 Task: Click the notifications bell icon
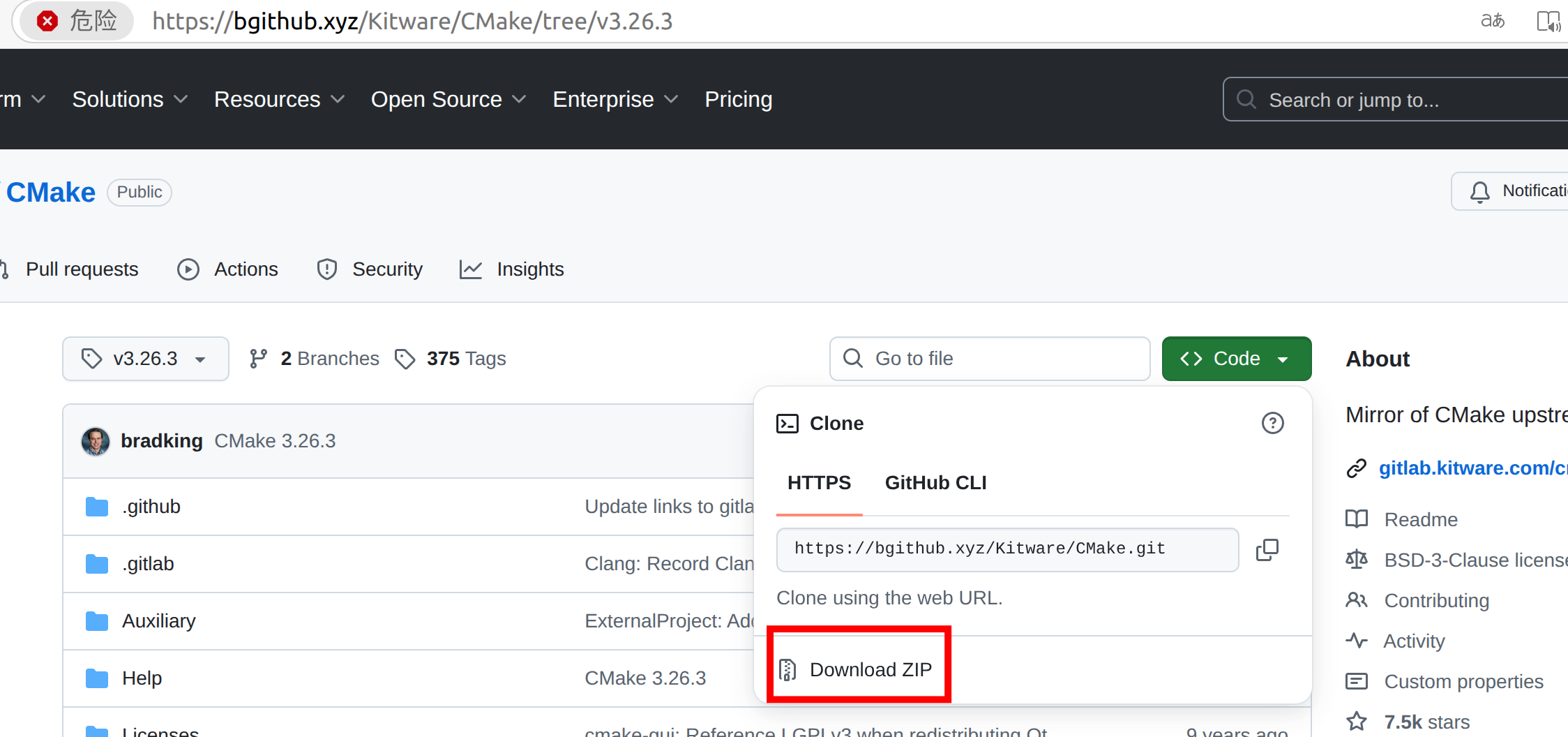point(1479,191)
